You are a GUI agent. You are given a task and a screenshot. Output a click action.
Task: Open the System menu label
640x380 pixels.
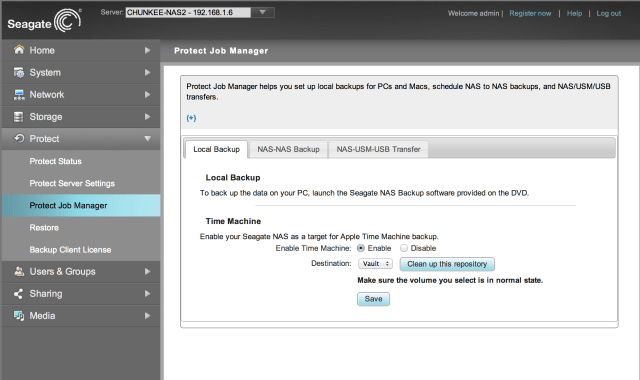45,72
